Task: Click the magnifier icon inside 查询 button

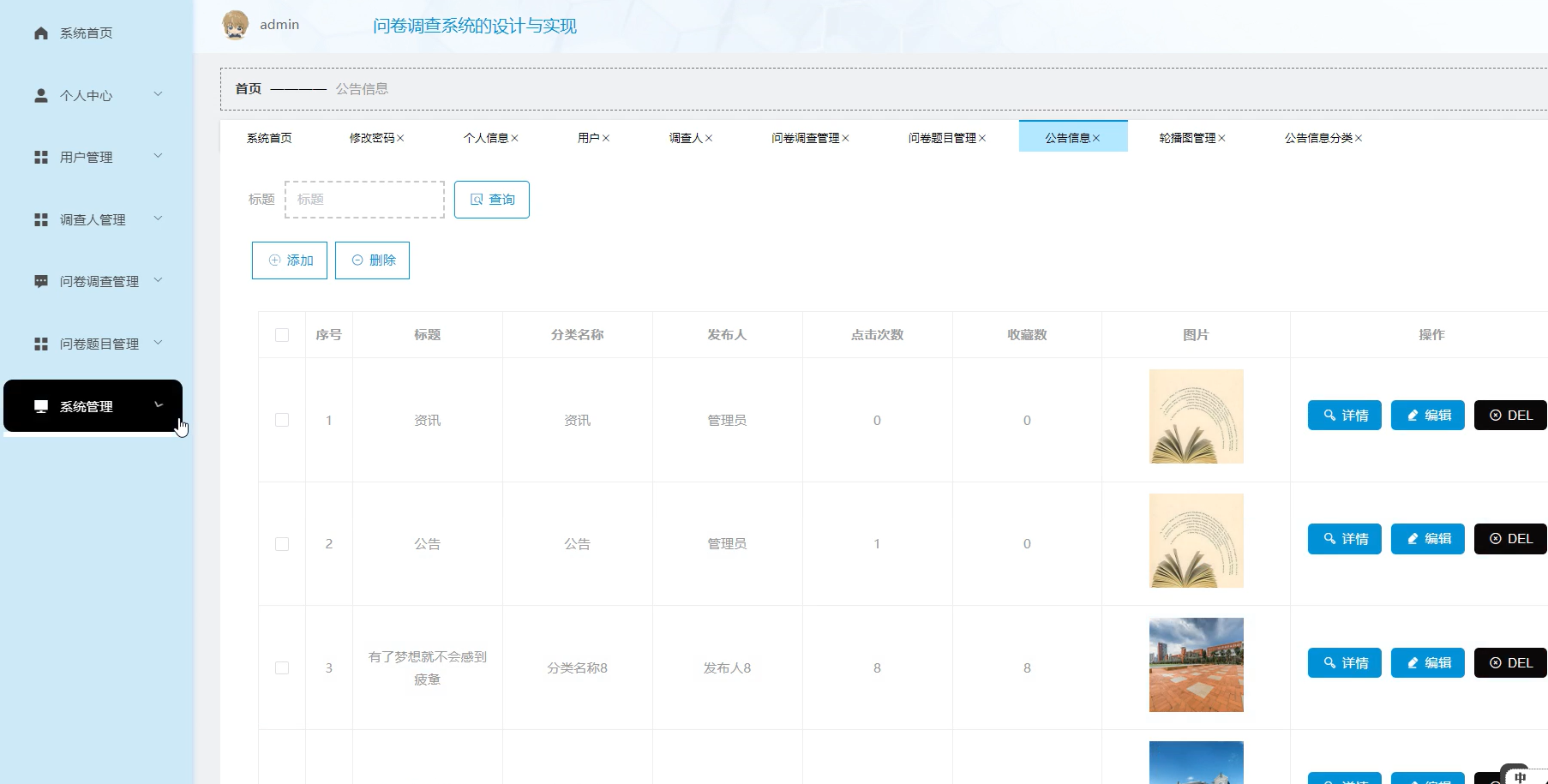Action: [x=477, y=200]
